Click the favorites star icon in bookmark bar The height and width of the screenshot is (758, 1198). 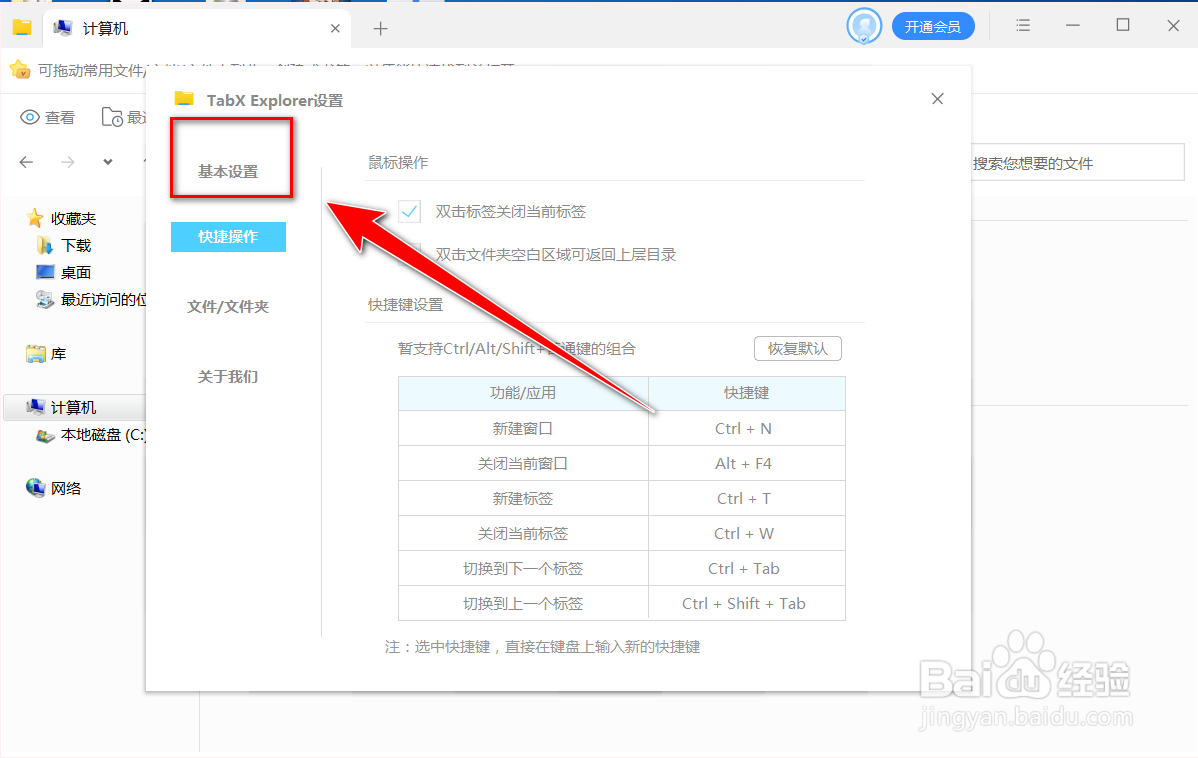20,70
